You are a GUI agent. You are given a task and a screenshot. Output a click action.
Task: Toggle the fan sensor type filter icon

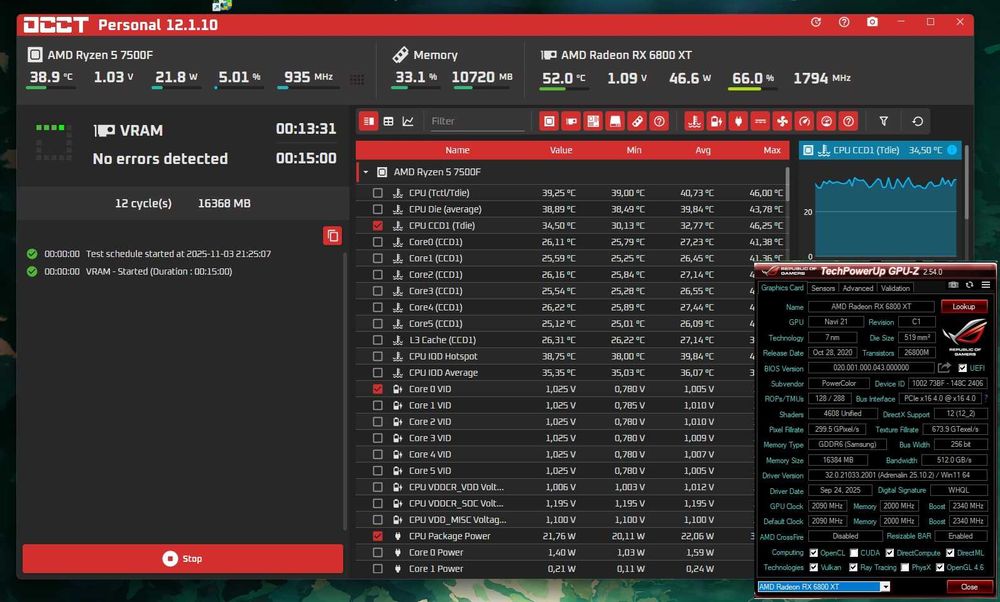pyautogui.click(x=783, y=121)
